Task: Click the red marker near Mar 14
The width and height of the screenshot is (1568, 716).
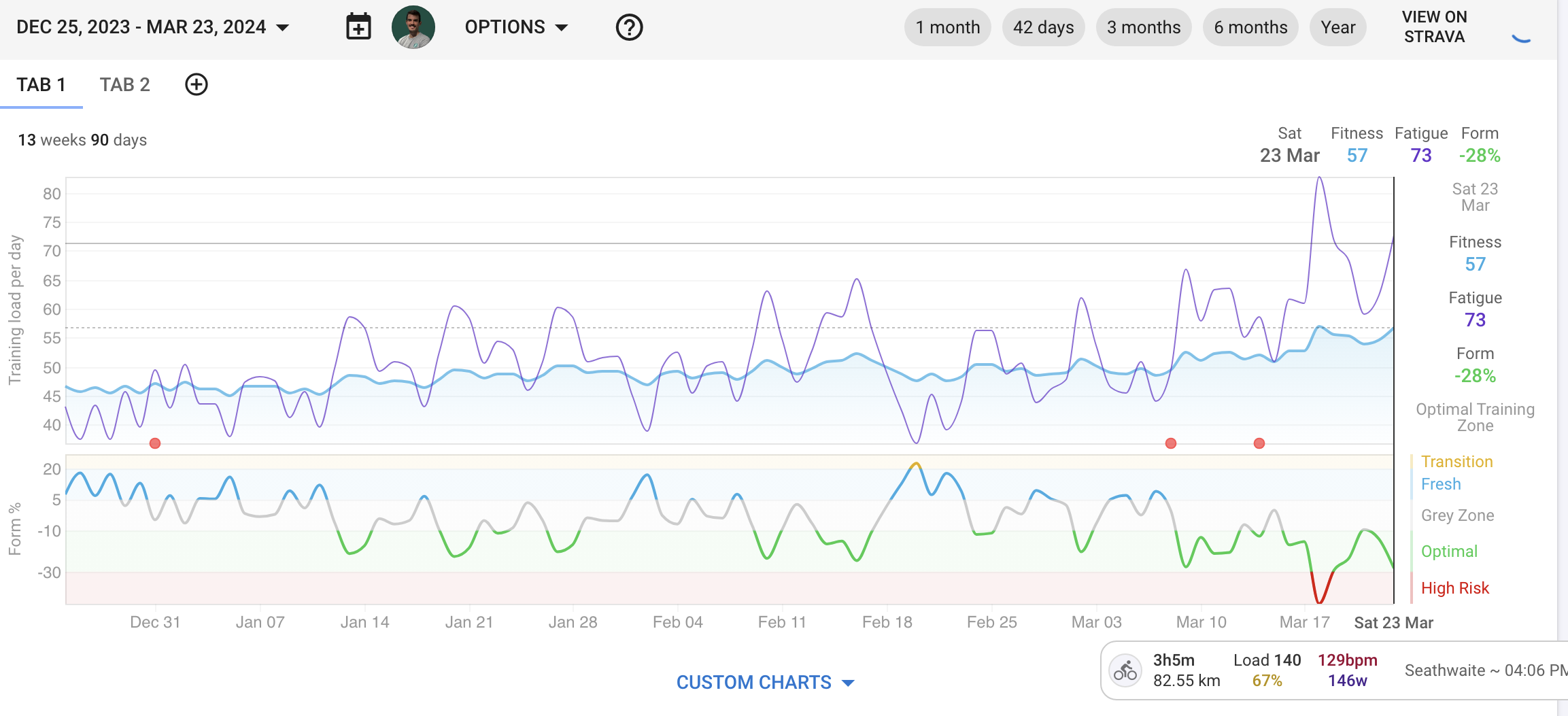Action: 1259,443
